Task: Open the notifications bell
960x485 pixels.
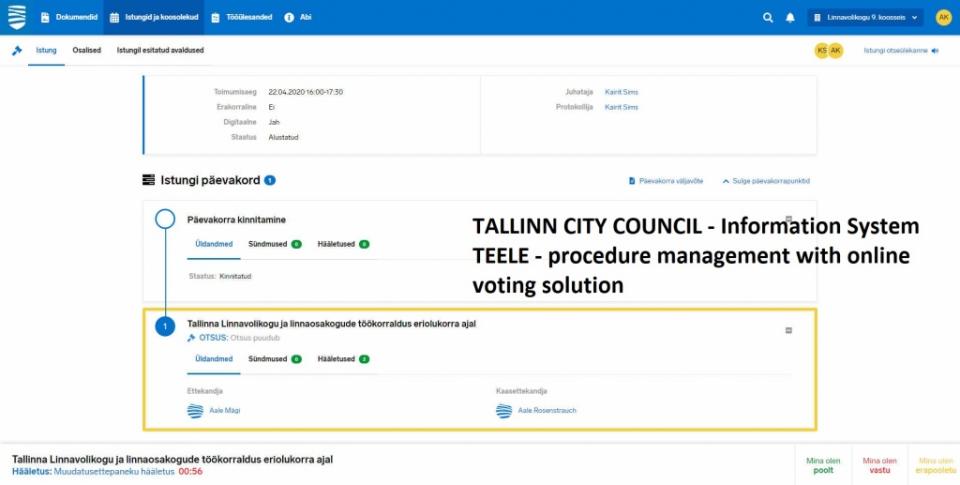Action: pyautogui.click(x=790, y=18)
